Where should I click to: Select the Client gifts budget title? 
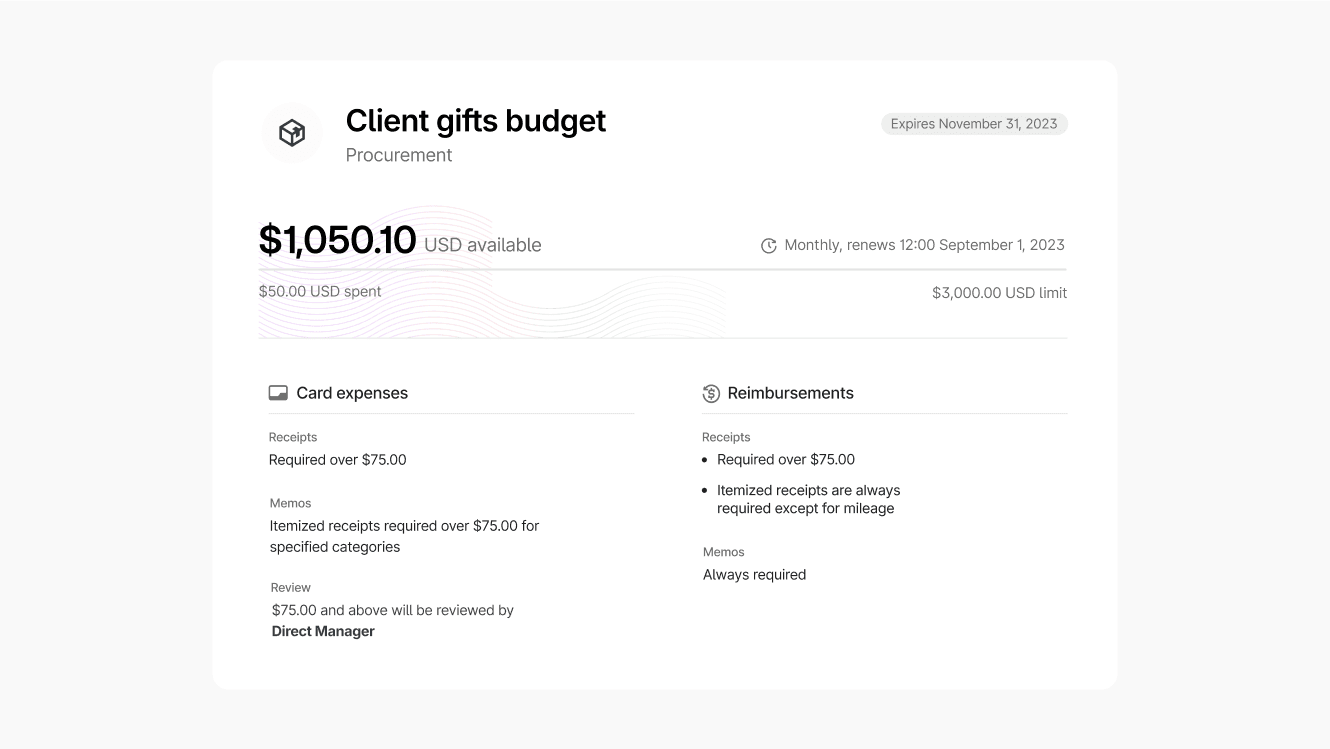coord(475,121)
